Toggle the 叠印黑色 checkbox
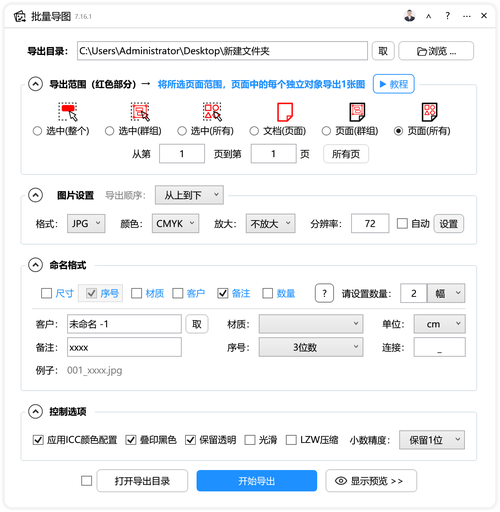This screenshot has width=500, height=512. pyautogui.click(x=131, y=440)
